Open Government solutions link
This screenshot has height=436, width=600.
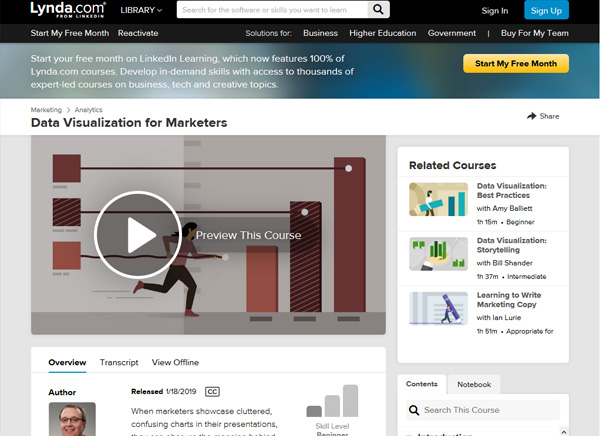pyautogui.click(x=452, y=33)
